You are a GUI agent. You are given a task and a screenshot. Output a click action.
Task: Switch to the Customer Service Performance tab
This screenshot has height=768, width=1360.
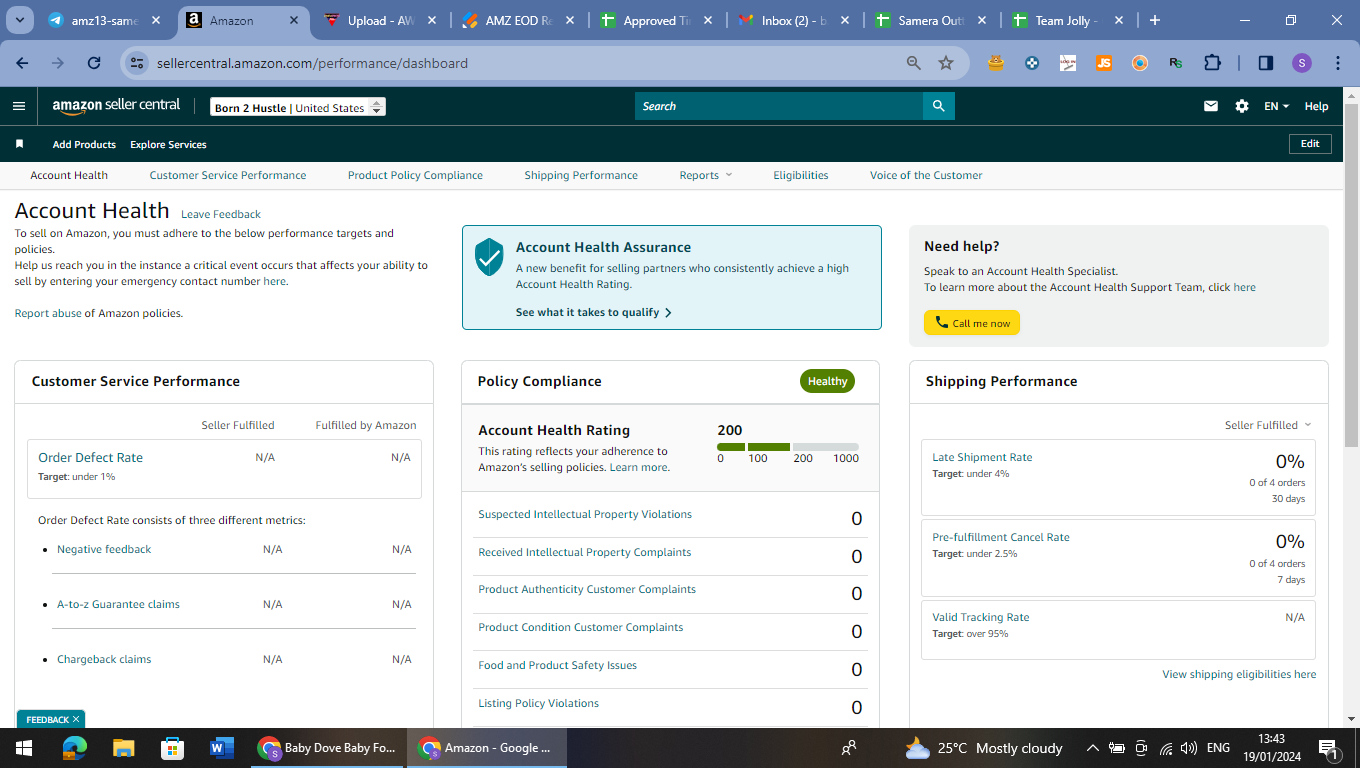[228, 175]
